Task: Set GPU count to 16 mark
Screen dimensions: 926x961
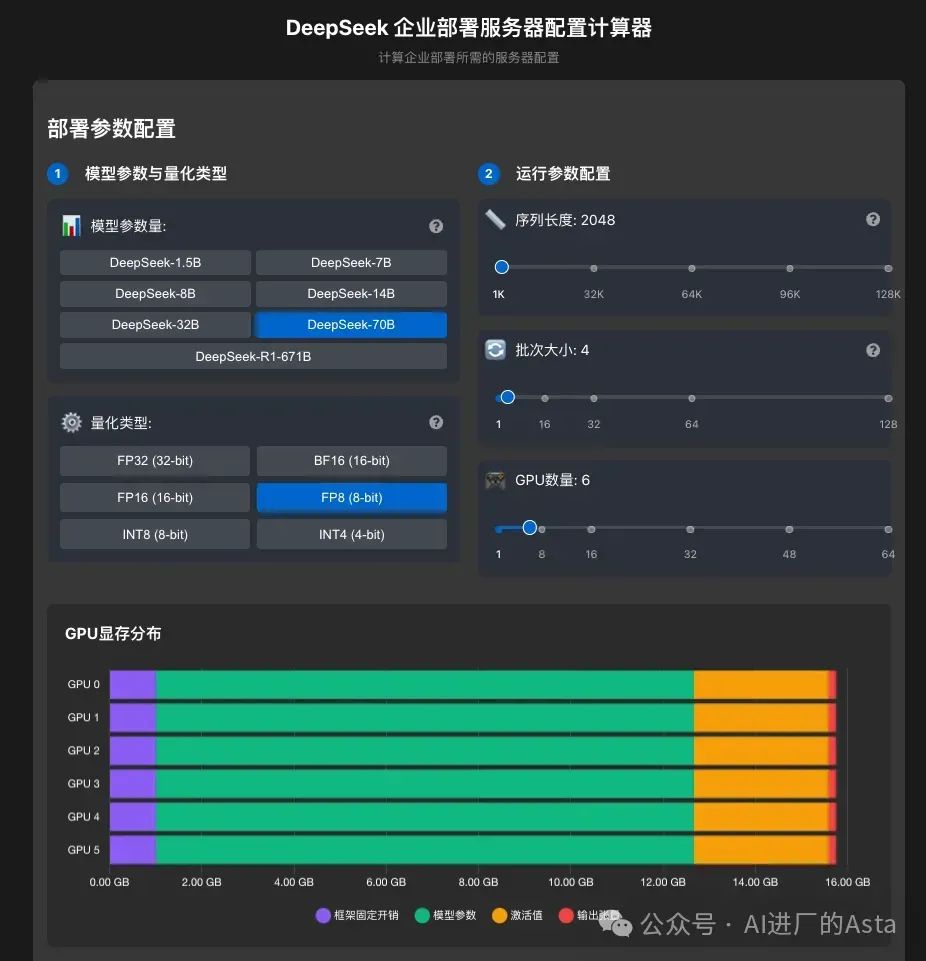Action: click(591, 530)
